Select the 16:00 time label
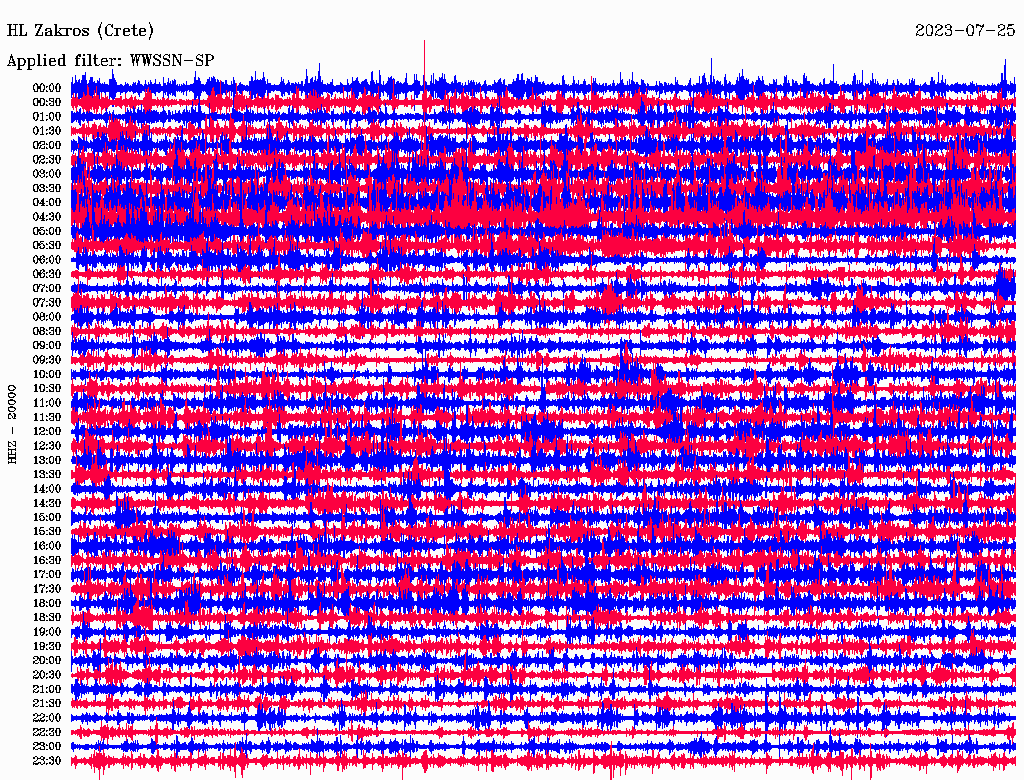Viewport: 1024px width, 780px height. (x=47, y=546)
